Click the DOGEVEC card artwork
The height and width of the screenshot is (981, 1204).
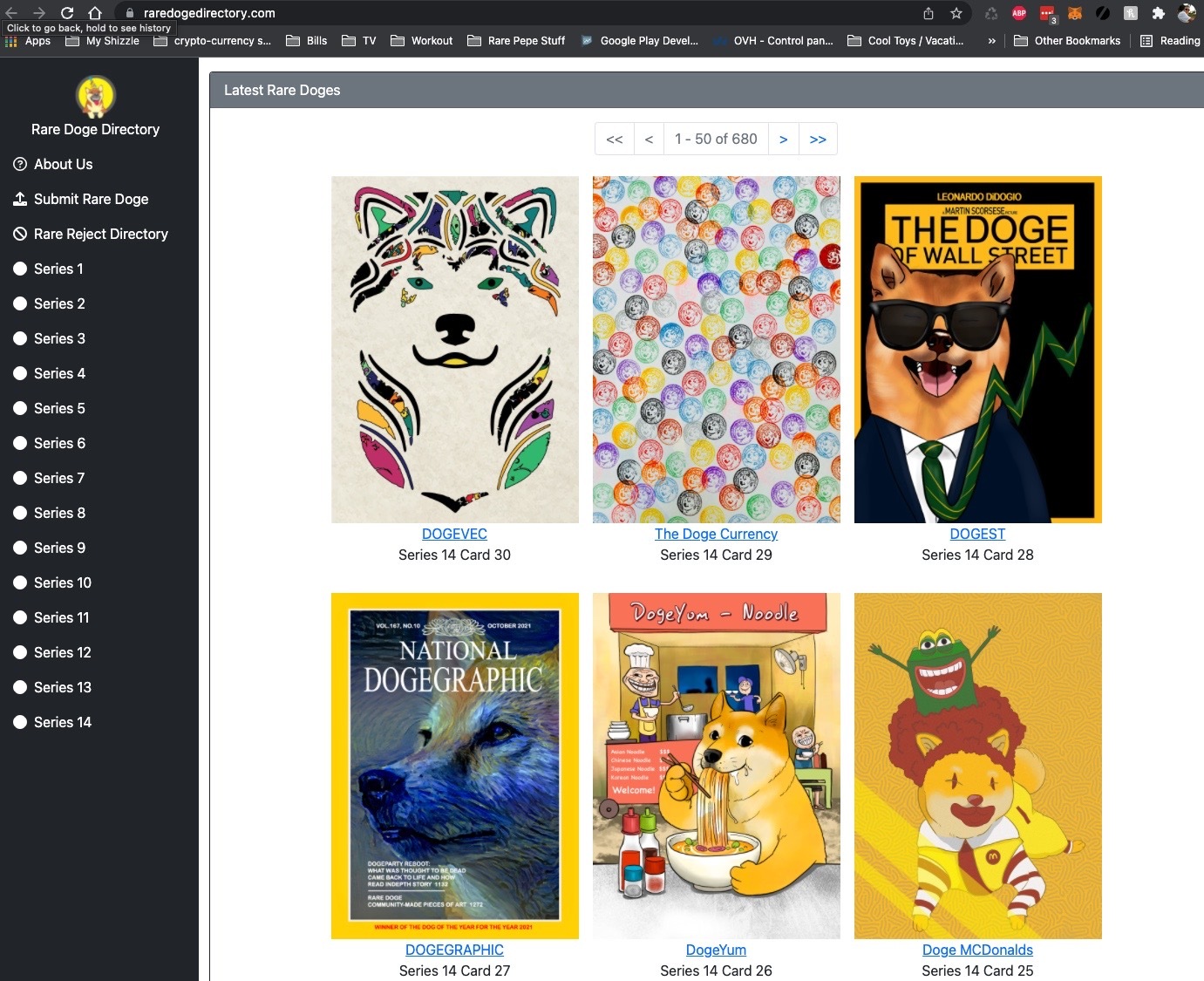click(x=455, y=350)
